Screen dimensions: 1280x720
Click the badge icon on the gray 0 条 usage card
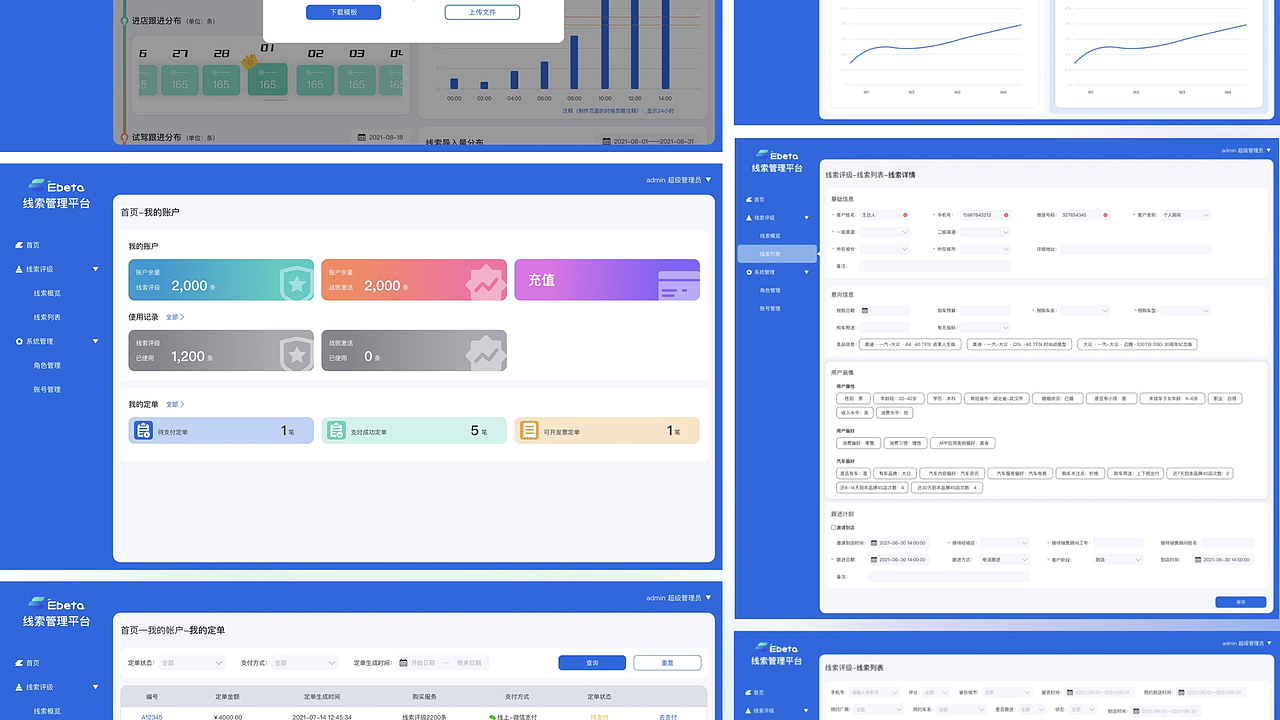[x=485, y=354]
